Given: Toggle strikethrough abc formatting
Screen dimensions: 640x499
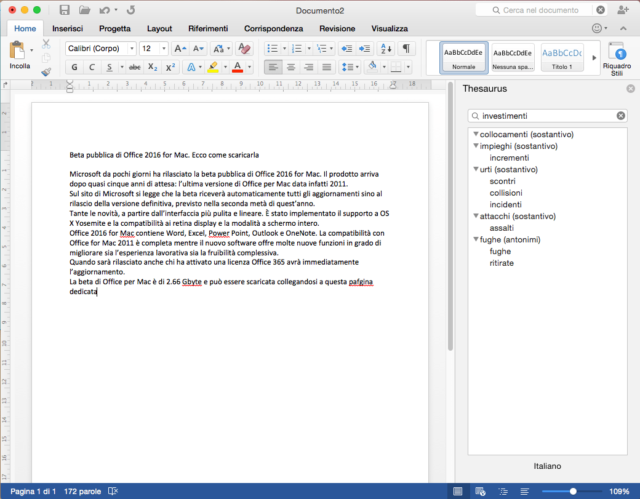Looking at the screenshot, I should click(x=135, y=67).
